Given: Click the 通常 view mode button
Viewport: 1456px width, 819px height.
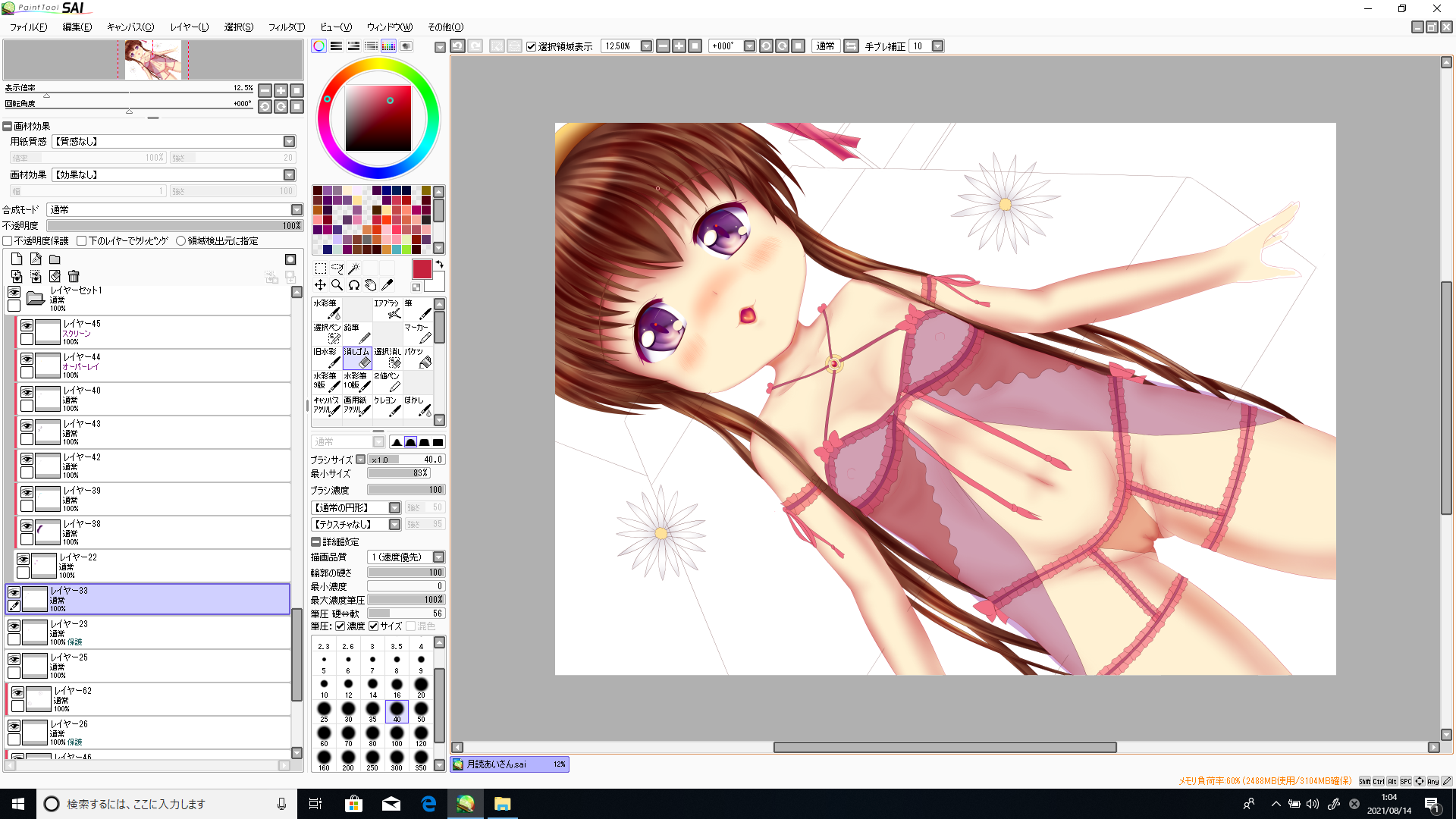Looking at the screenshot, I should click(825, 46).
